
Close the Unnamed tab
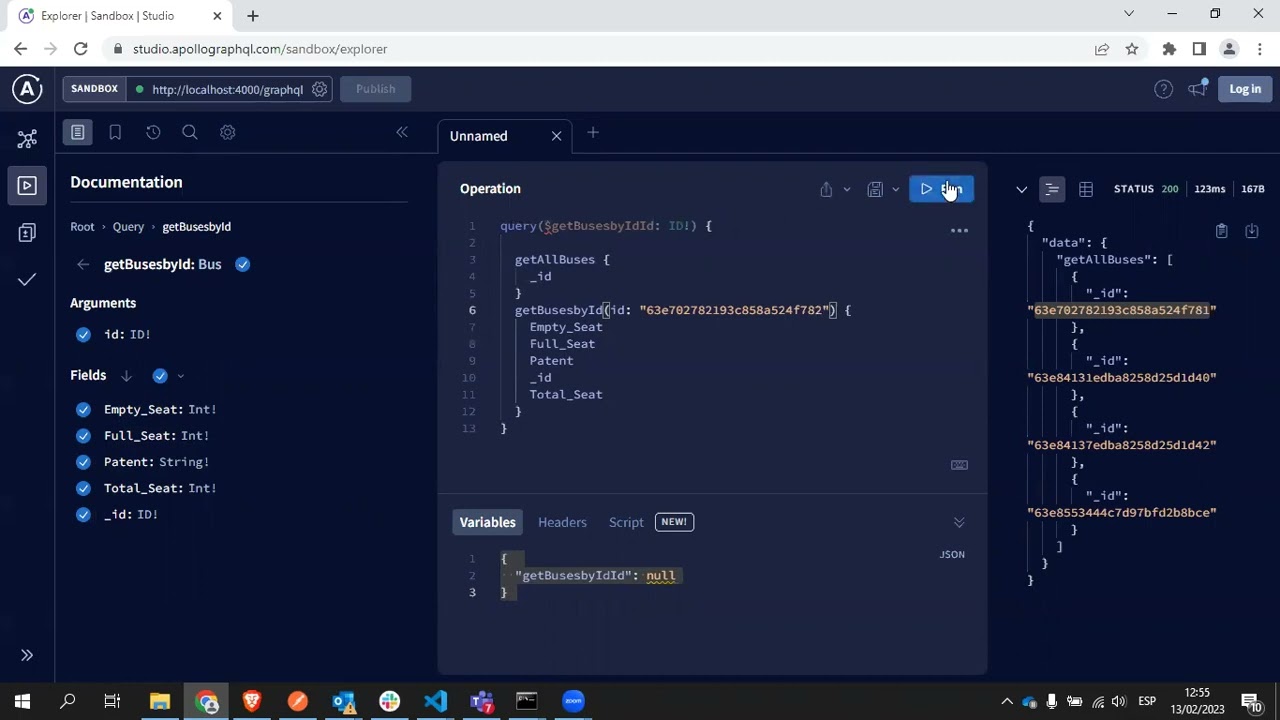tap(557, 136)
